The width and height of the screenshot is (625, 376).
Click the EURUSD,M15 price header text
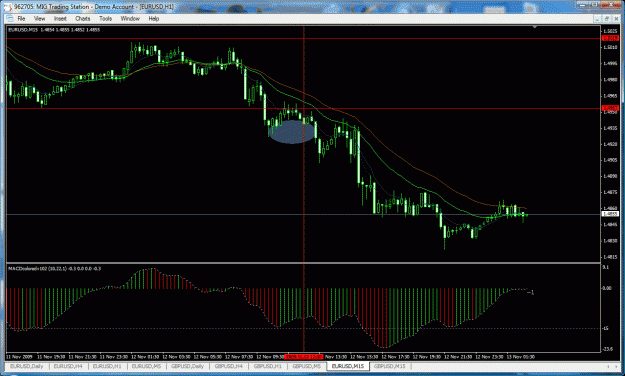point(54,30)
